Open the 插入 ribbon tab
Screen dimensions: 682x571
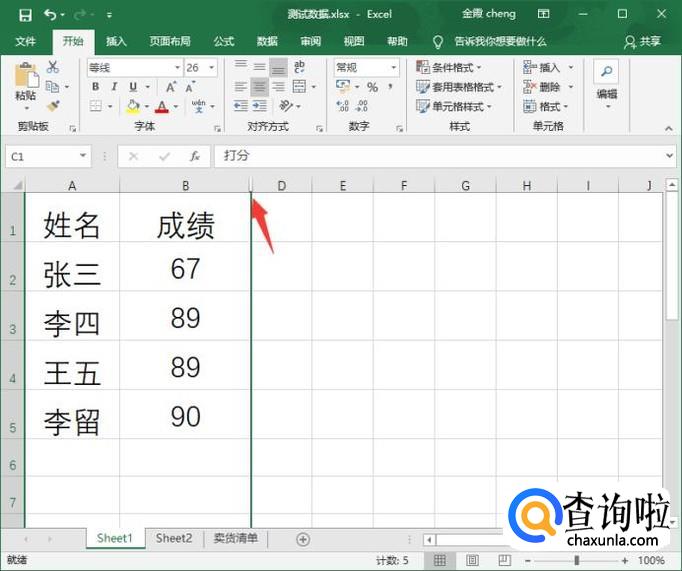tap(116, 41)
